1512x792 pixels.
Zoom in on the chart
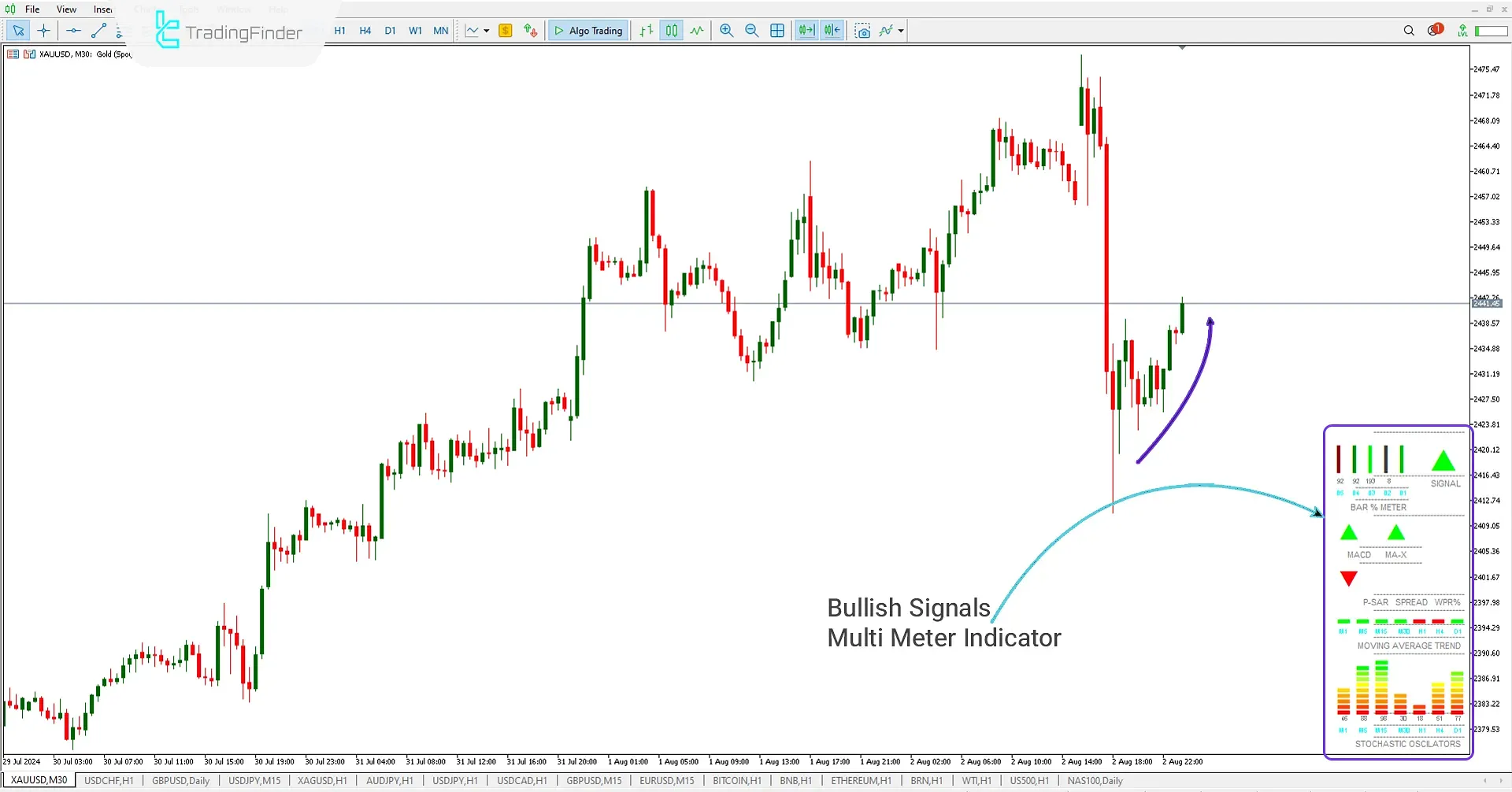(x=726, y=31)
